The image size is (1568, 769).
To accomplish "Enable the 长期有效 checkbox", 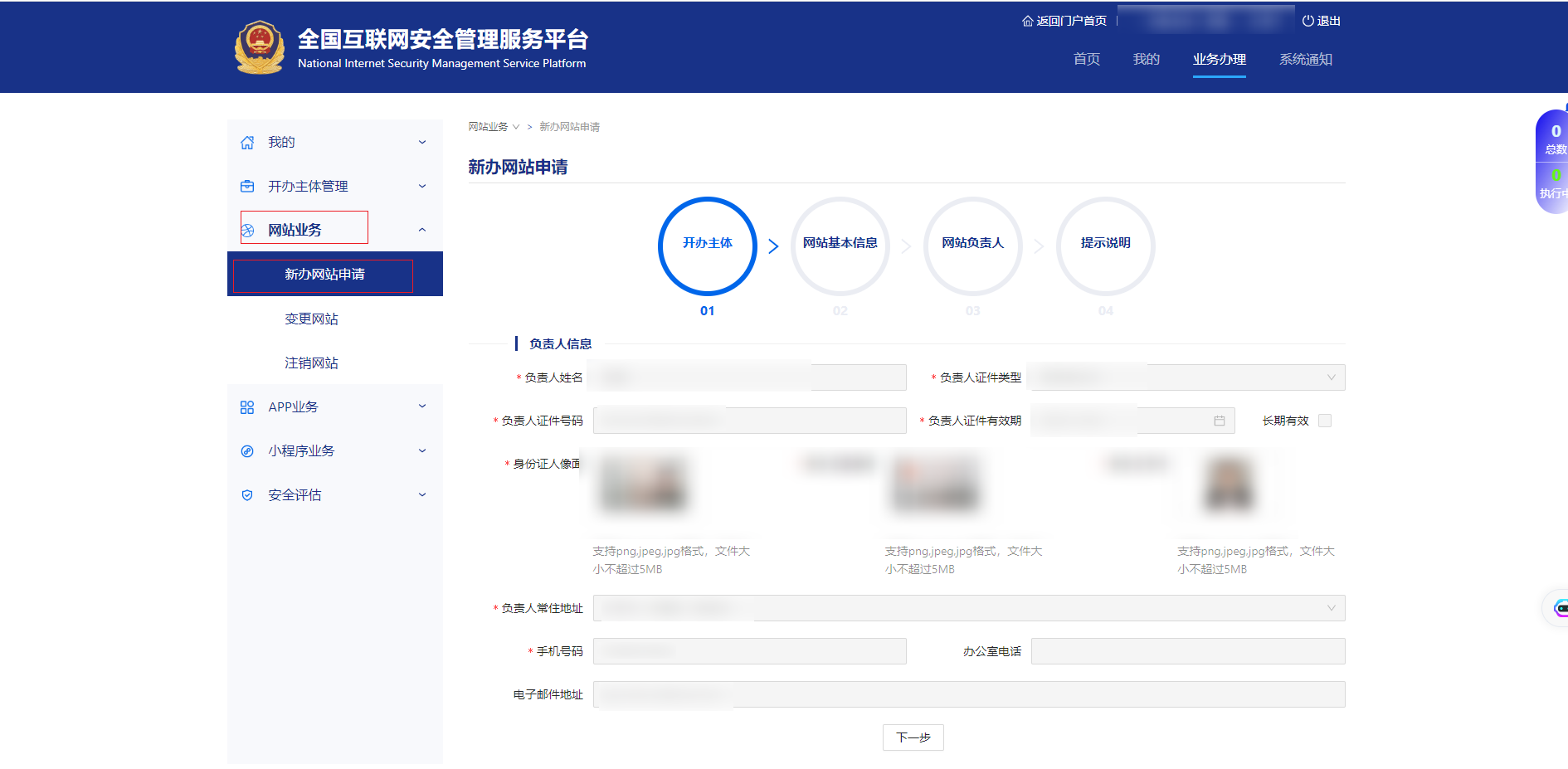I will [1325, 421].
